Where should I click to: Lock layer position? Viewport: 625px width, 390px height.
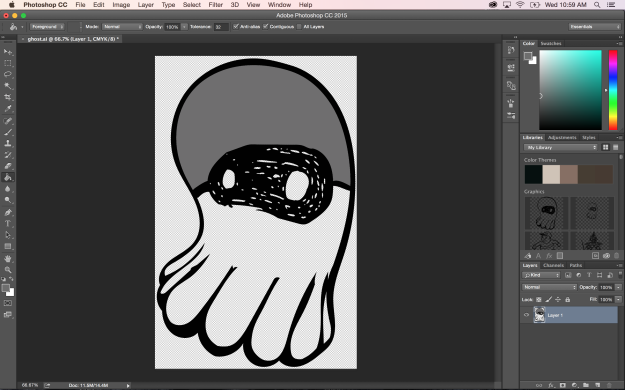[558, 299]
